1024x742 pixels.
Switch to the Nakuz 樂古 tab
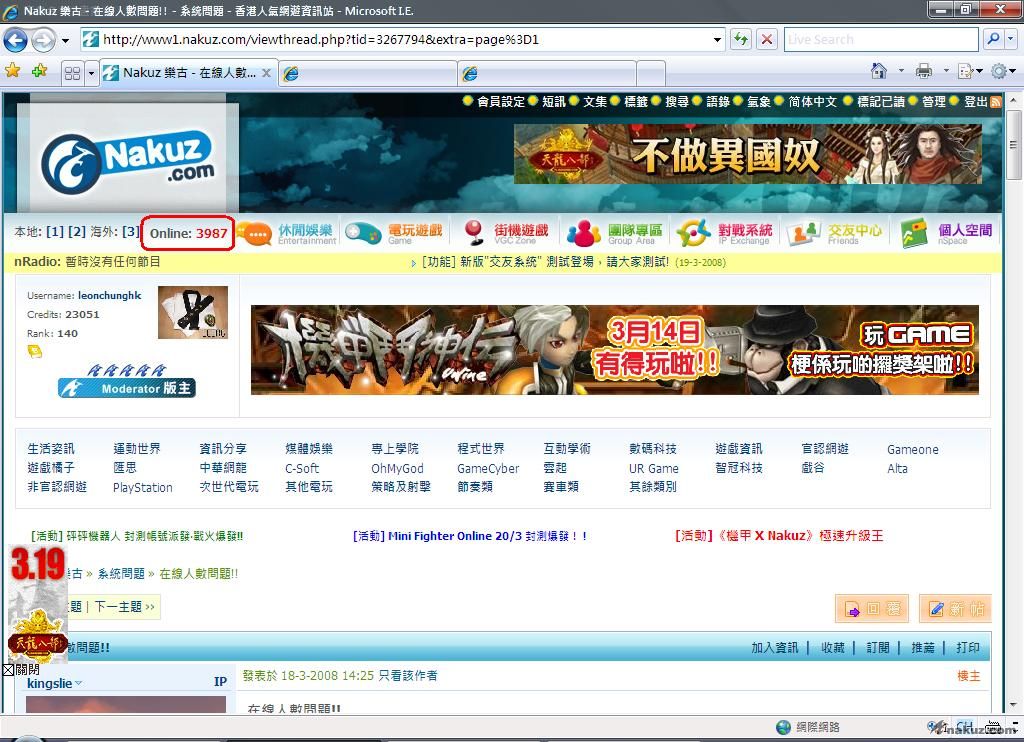(x=189, y=73)
